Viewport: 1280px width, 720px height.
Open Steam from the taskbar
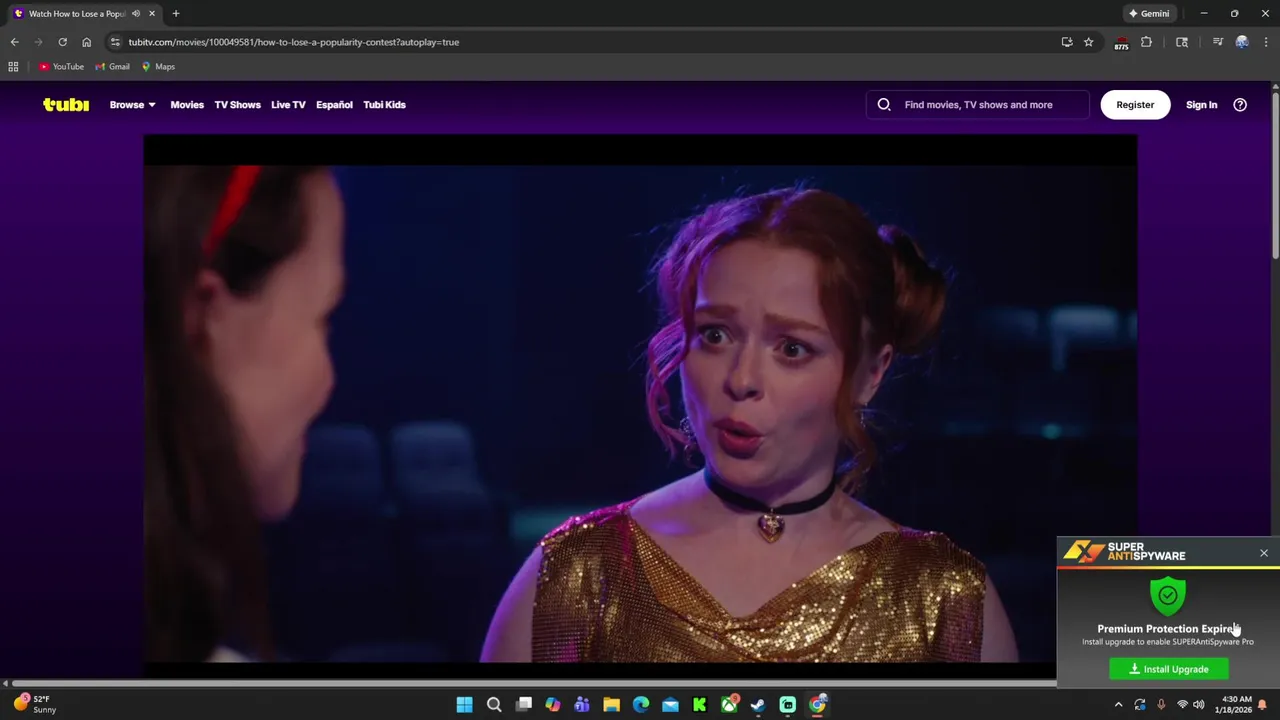tap(758, 705)
